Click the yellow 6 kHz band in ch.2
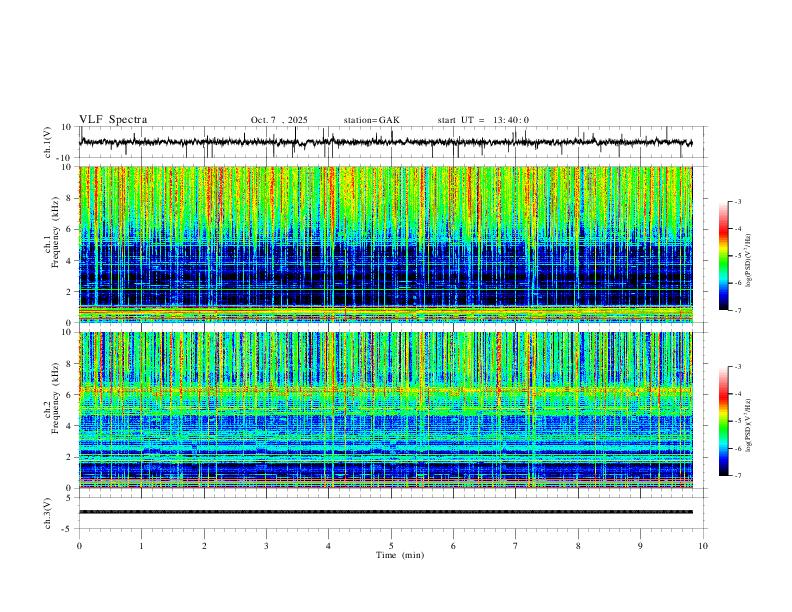This screenshot has height=612, width=792. 386,390
